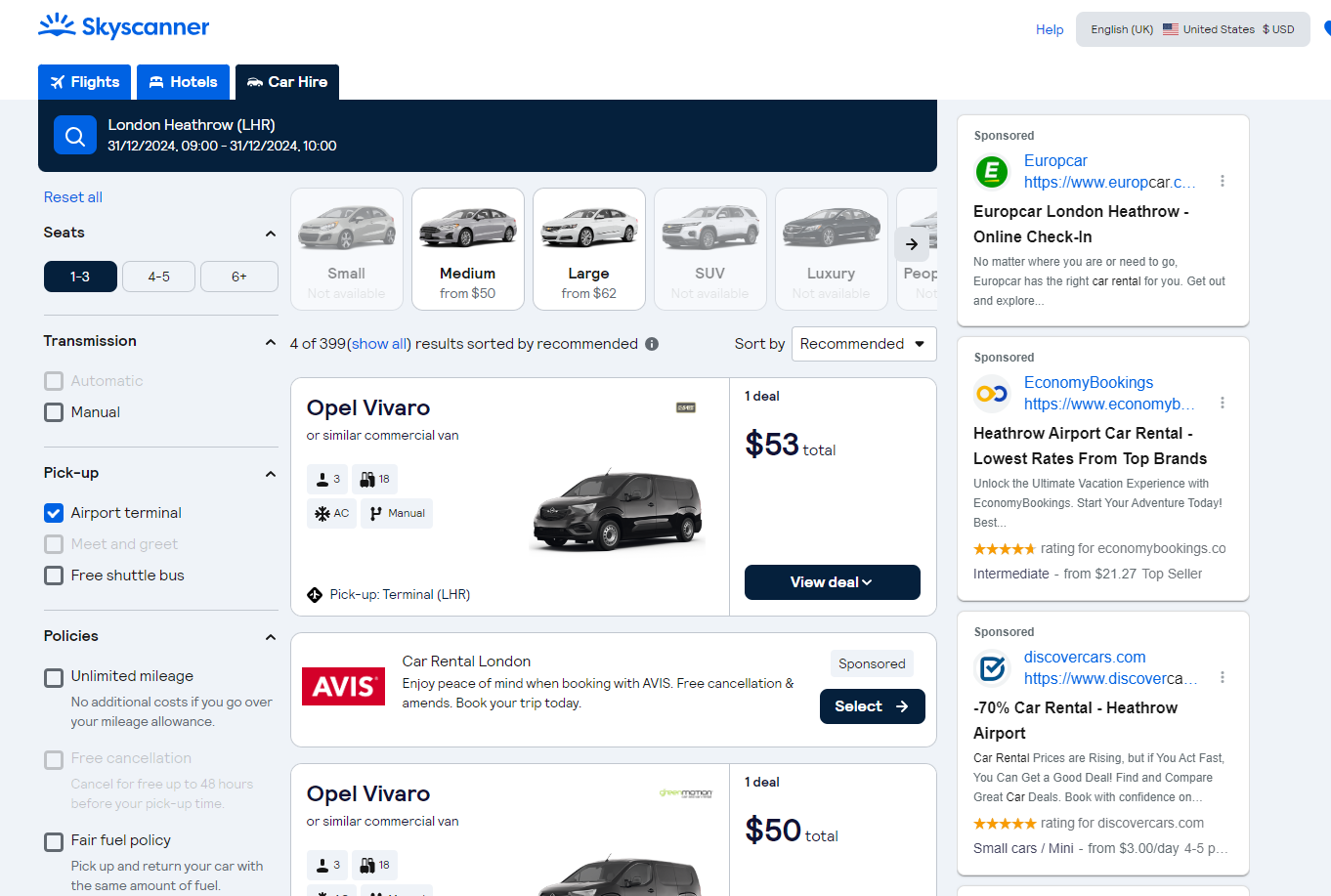Screen dimensions: 1331x896
Task: Select the Luxury car category
Action: 832,249
